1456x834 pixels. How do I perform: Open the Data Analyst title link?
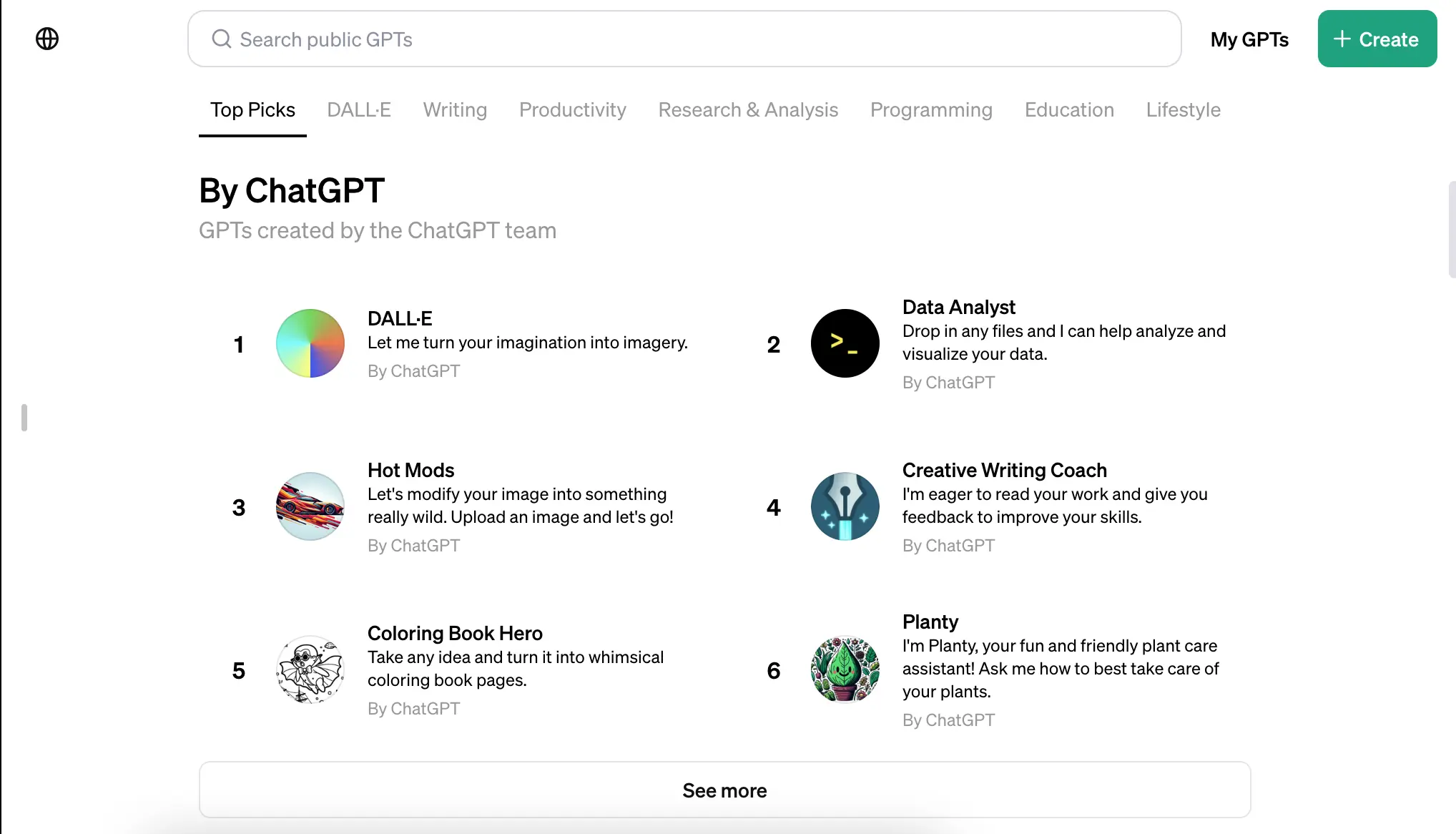coord(958,307)
